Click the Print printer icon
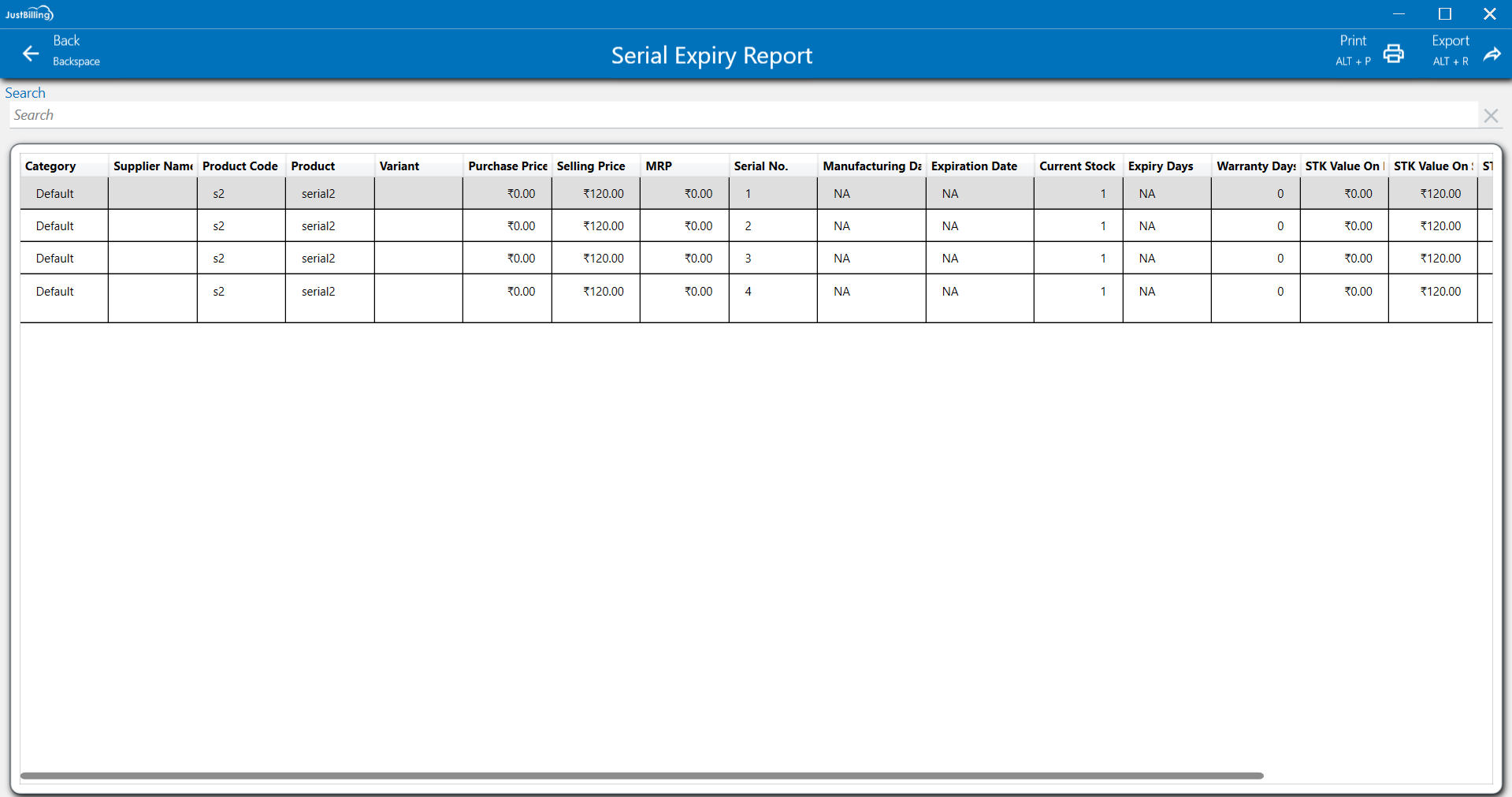The image size is (1512, 797). tap(1393, 54)
